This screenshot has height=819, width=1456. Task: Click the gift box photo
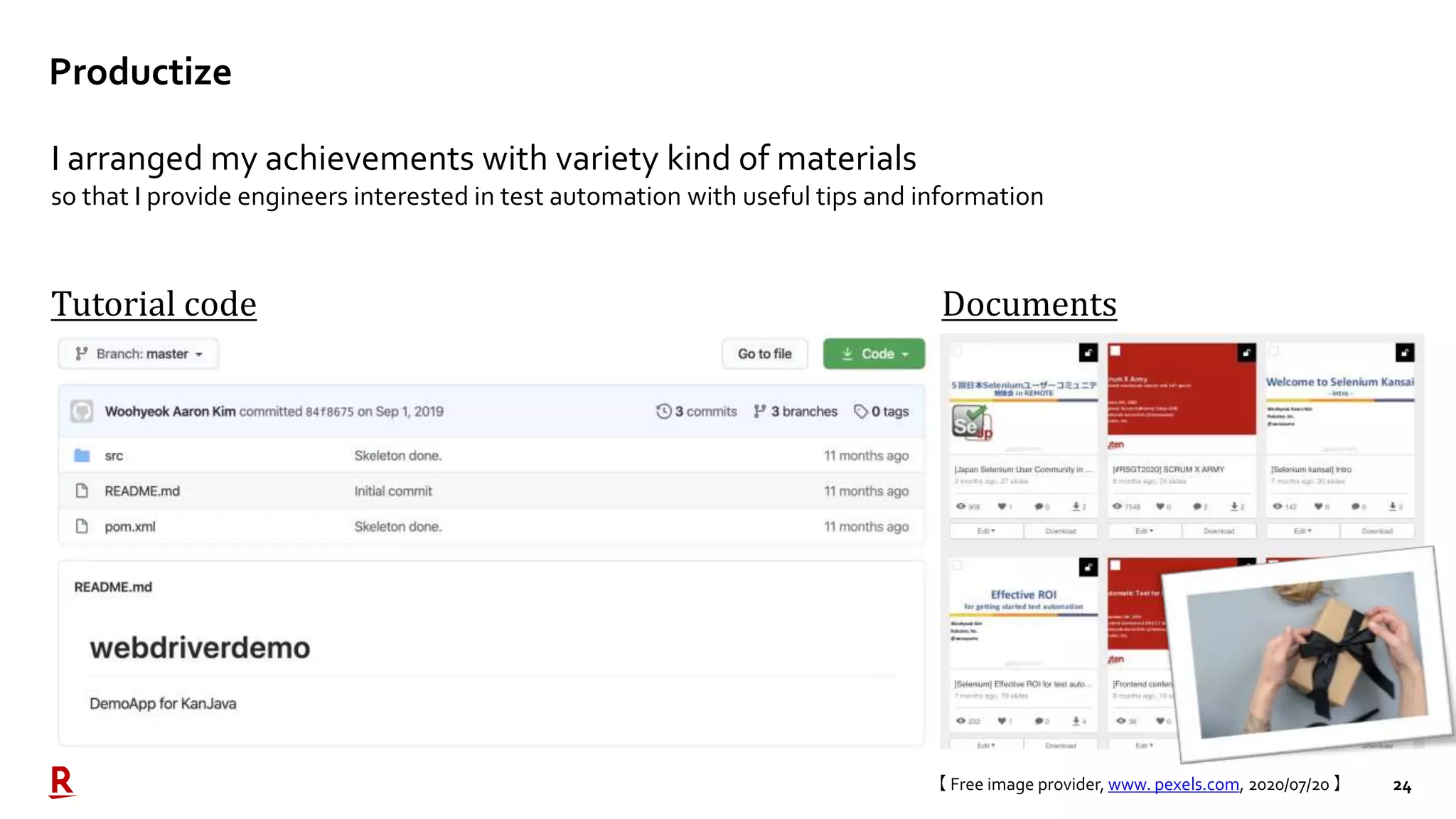pyautogui.click(x=1307, y=655)
